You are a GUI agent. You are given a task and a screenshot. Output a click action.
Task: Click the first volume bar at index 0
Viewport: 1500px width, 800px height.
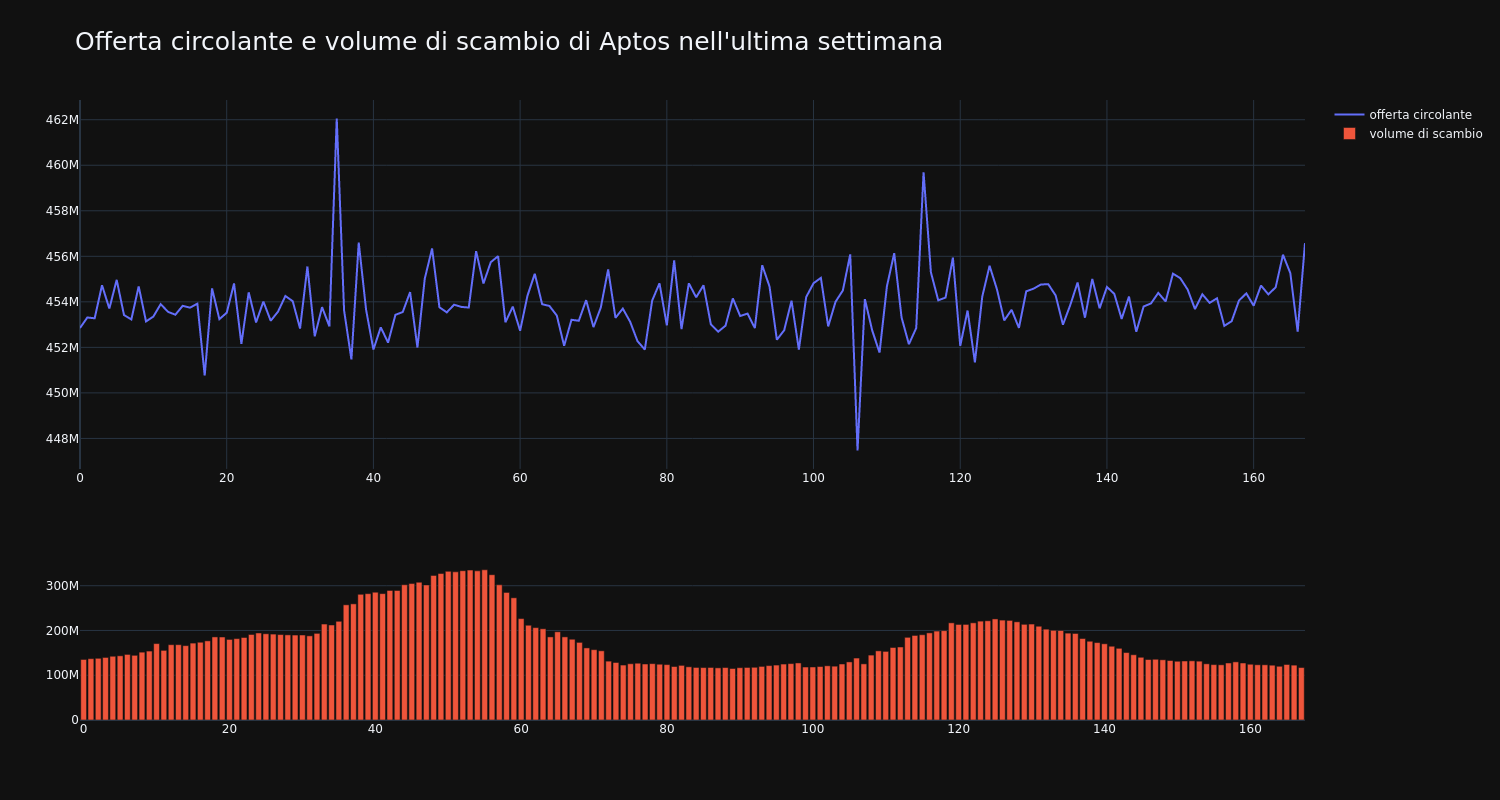click(83, 689)
